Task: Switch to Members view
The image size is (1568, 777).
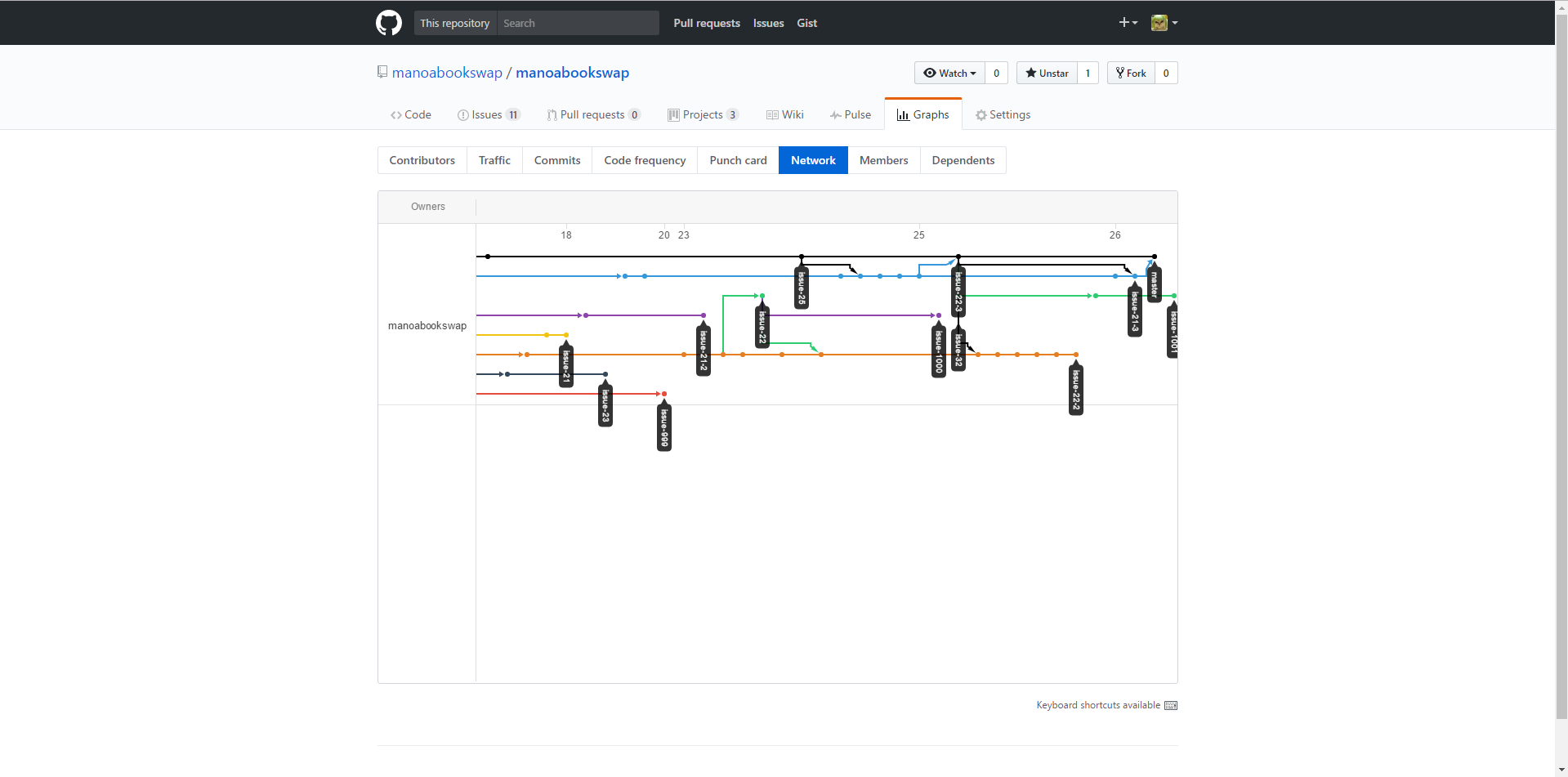Action: 884,160
